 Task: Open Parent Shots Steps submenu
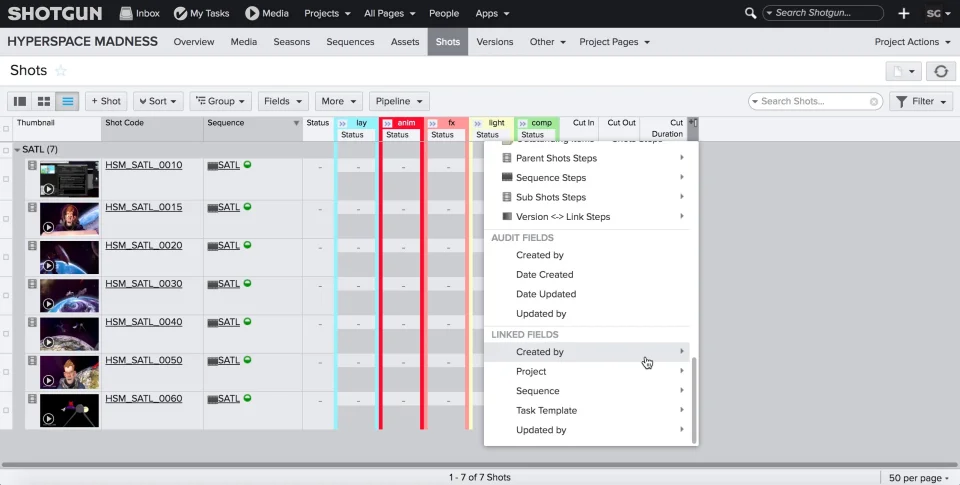point(587,158)
